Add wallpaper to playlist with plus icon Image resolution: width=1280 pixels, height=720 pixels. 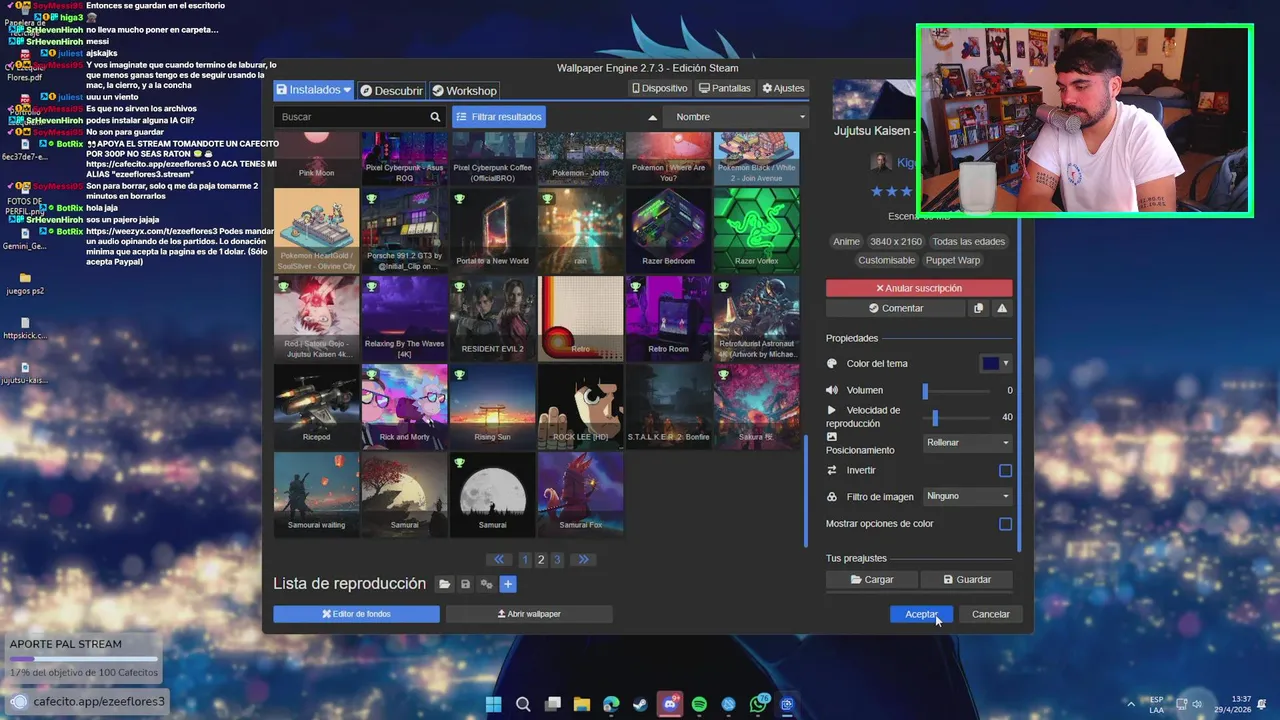coord(508,584)
